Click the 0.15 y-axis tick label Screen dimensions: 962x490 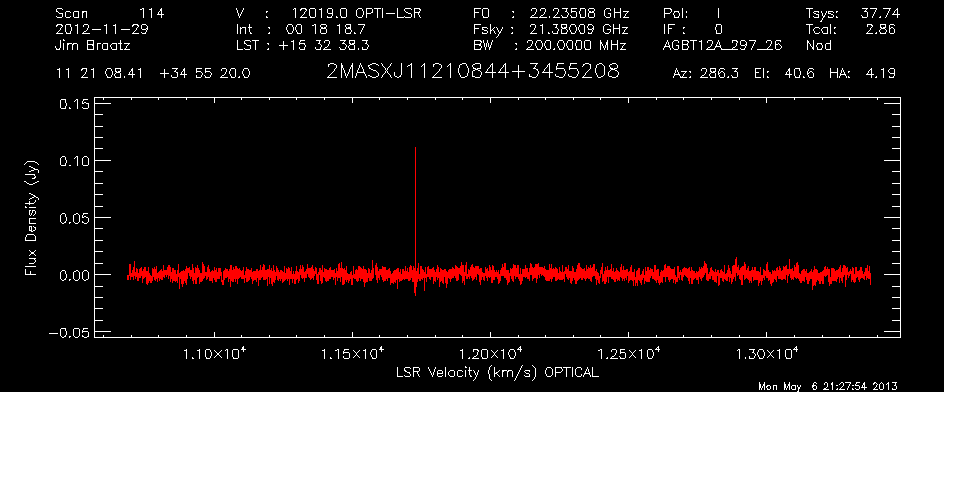[x=74, y=104]
